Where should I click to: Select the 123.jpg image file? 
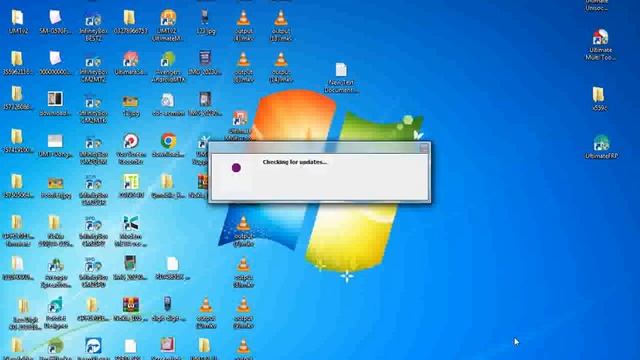pos(205,22)
